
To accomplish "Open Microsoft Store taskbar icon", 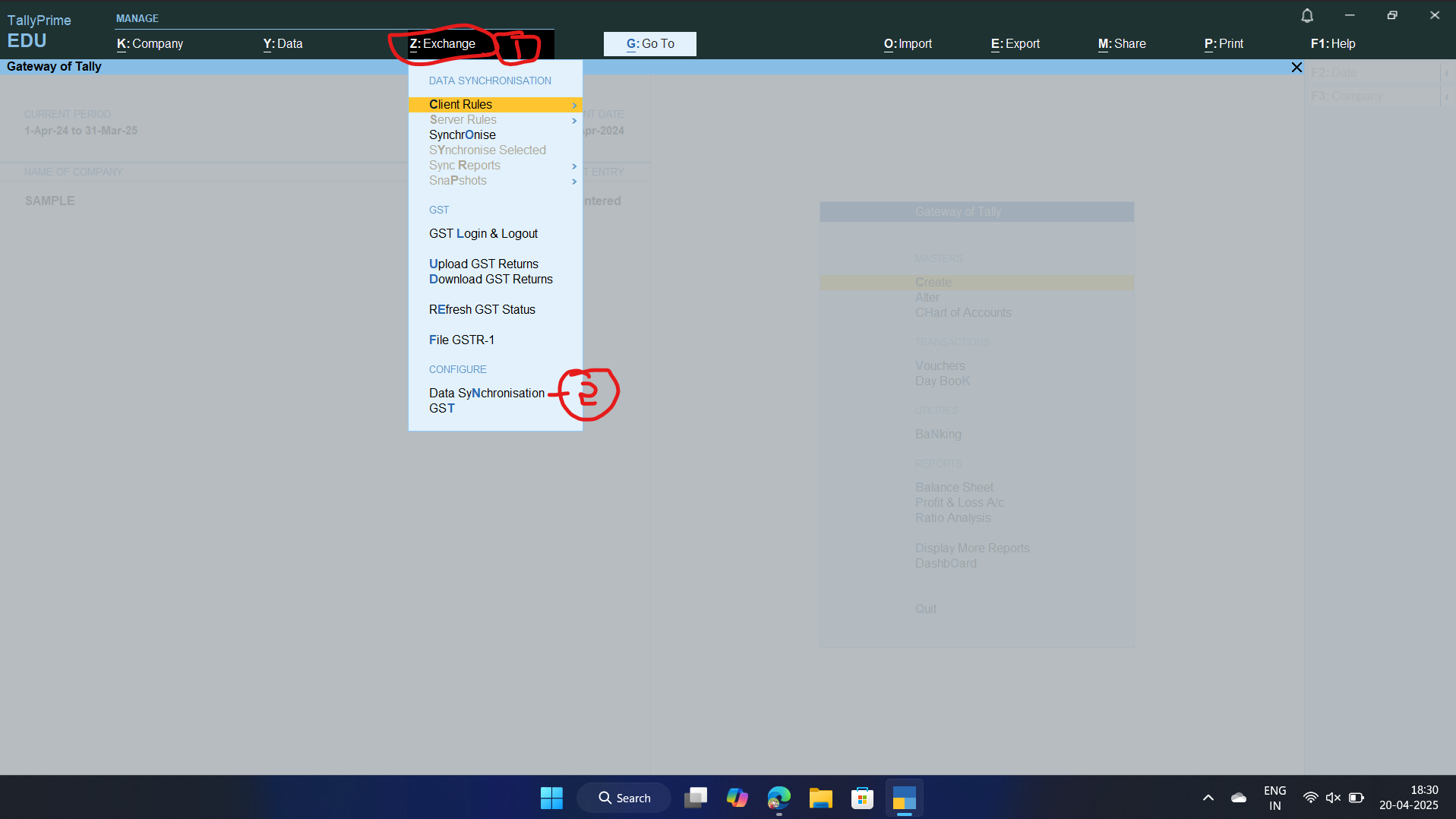I will 862,798.
